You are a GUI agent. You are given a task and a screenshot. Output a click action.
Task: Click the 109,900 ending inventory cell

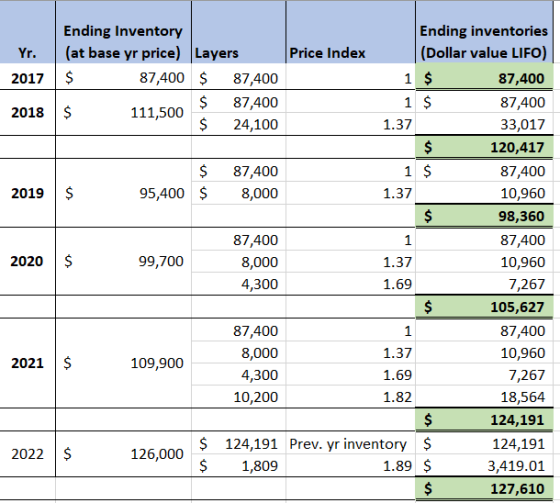tap(123, 363)
